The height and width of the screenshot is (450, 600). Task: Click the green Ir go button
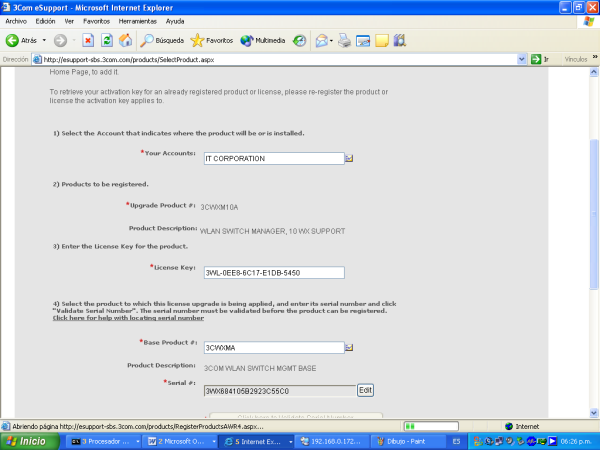(x=540, y=59)
